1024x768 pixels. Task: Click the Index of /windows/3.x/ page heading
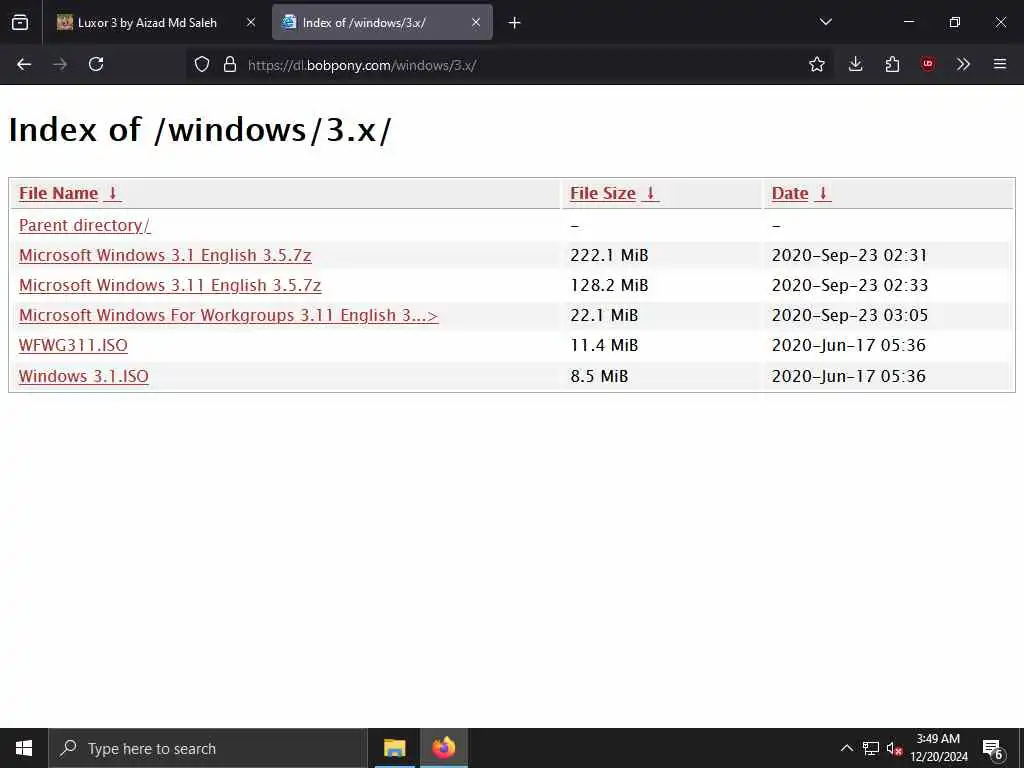pos(200,129)
